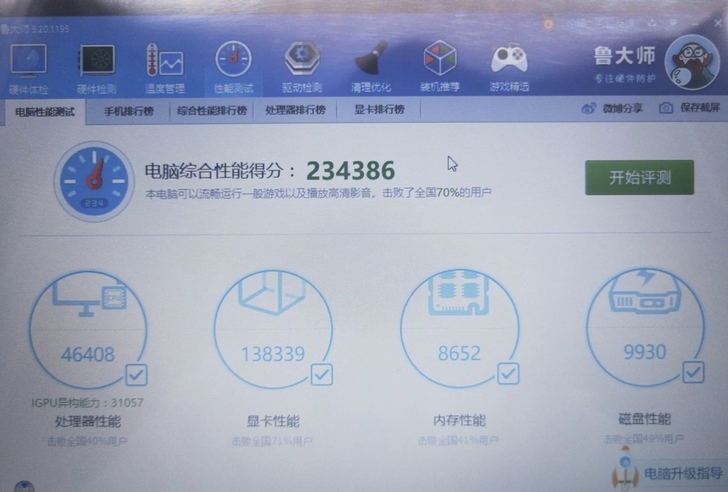Click the IGPU异构能力 : 31057 text
This screenshot has height=492, width=728.
pos(87,402)
